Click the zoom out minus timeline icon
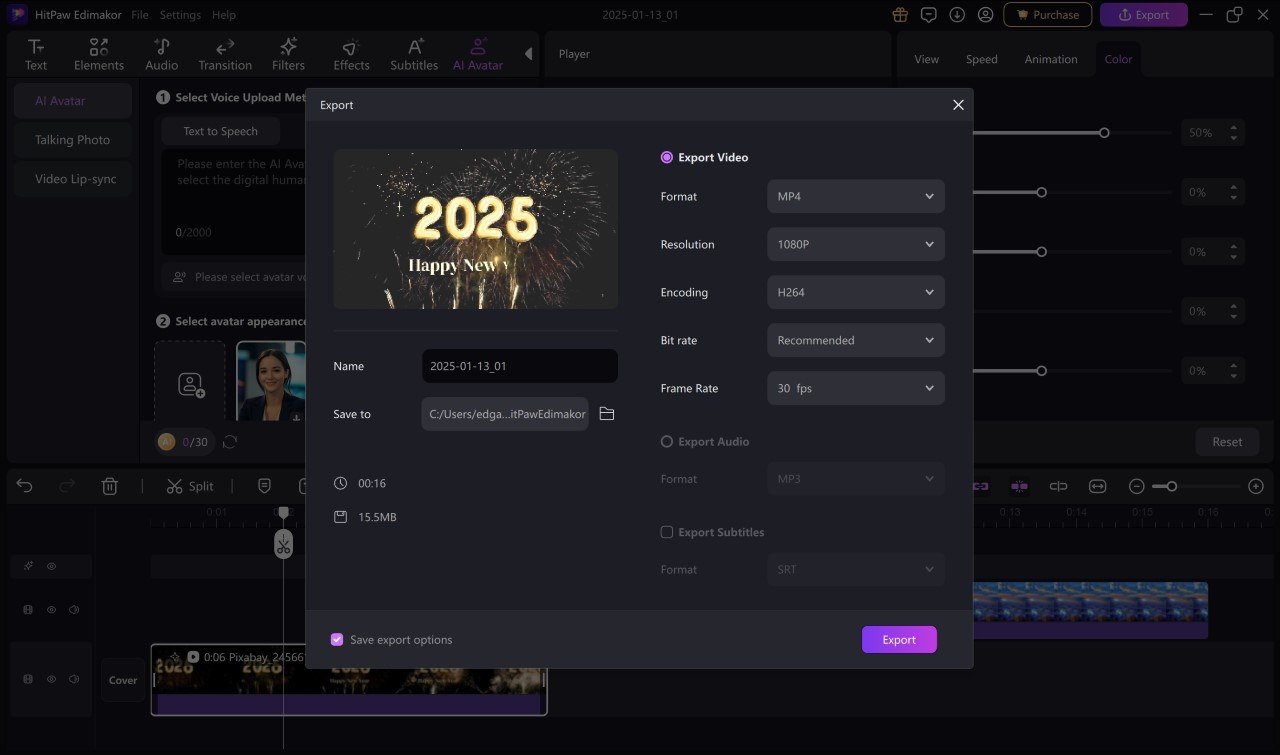This screenshot has width=1280, height=755. pyautogui.click(x=1137, y=486)
